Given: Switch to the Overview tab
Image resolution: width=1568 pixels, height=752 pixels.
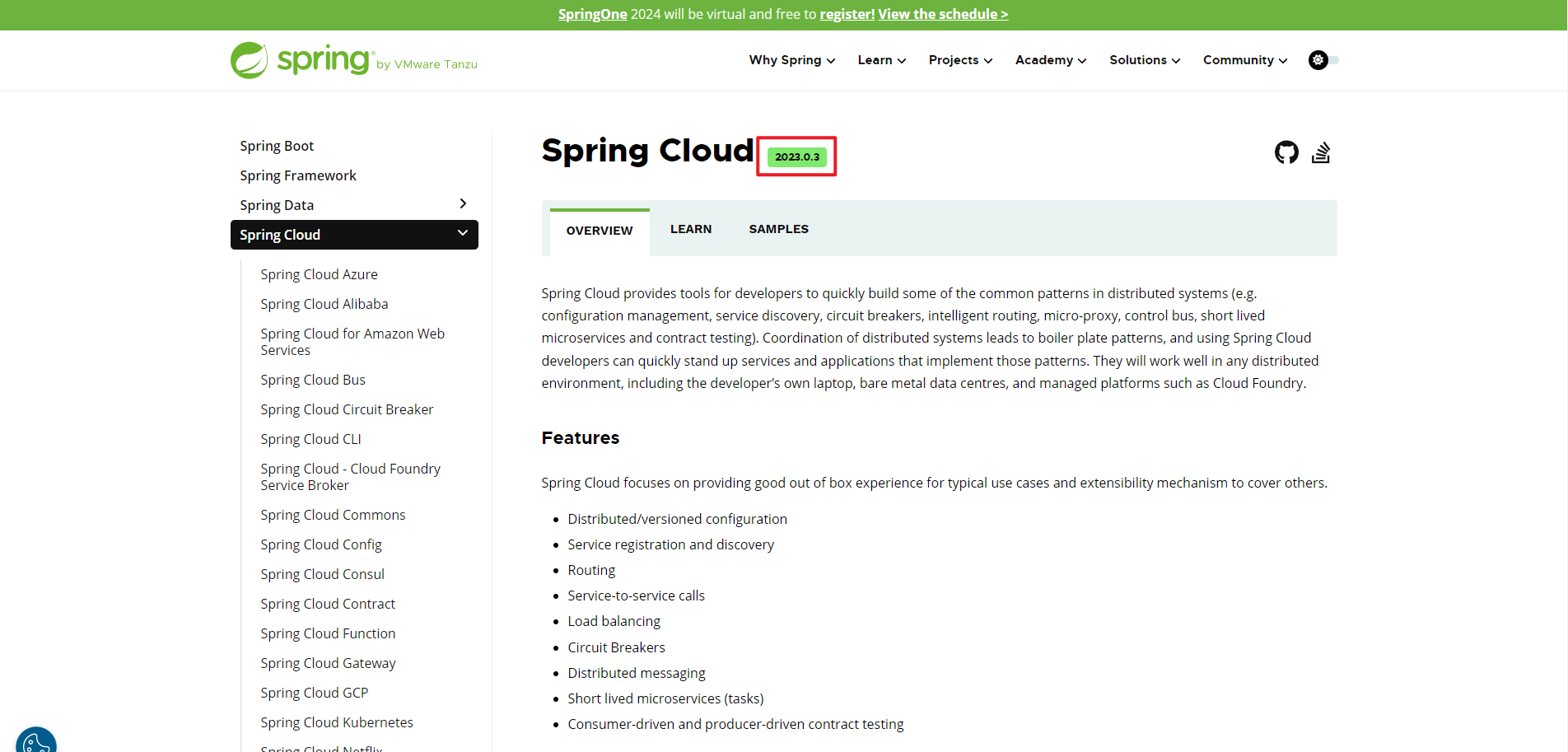Looking at the screenshot, I should click(x=600, y=231).
